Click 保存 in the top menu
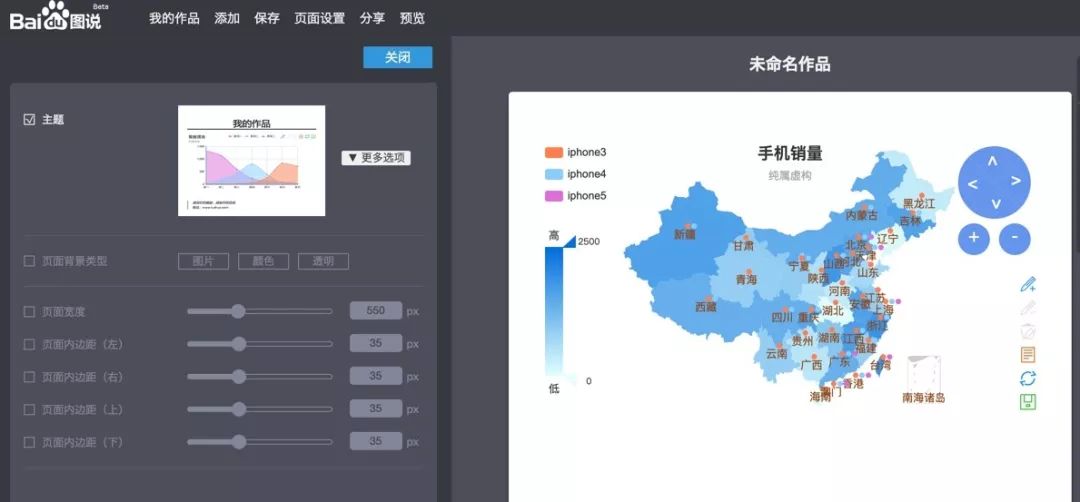 [x=267, y=19]
